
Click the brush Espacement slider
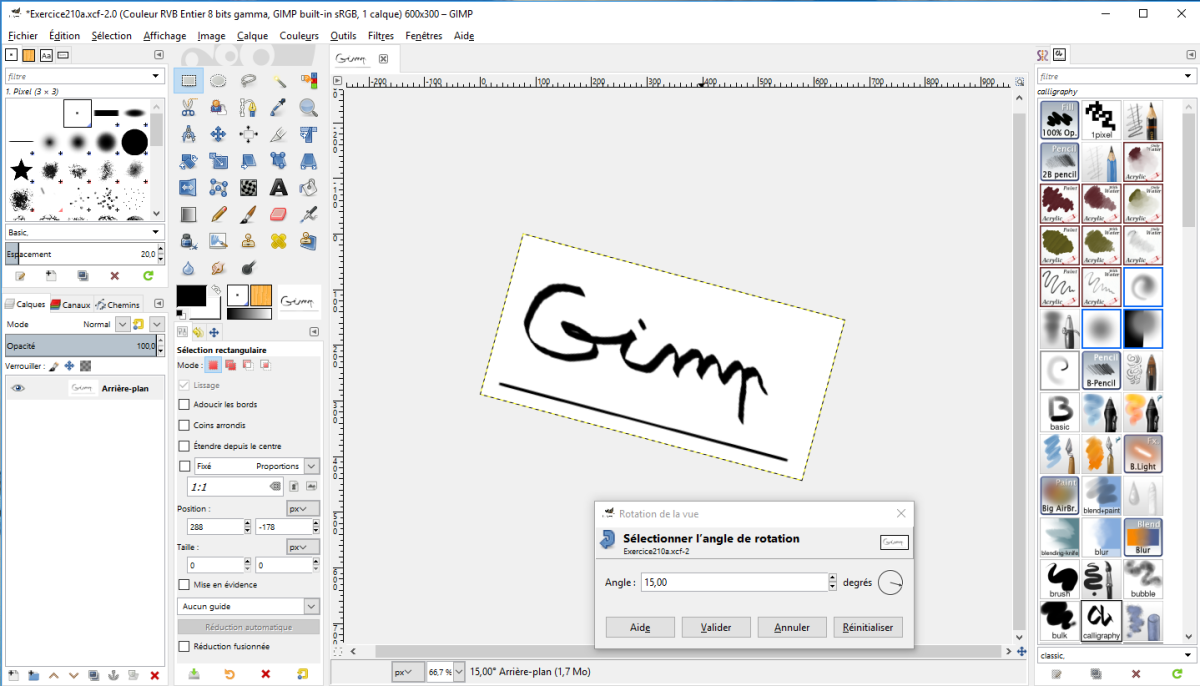(x=80, y=254)
